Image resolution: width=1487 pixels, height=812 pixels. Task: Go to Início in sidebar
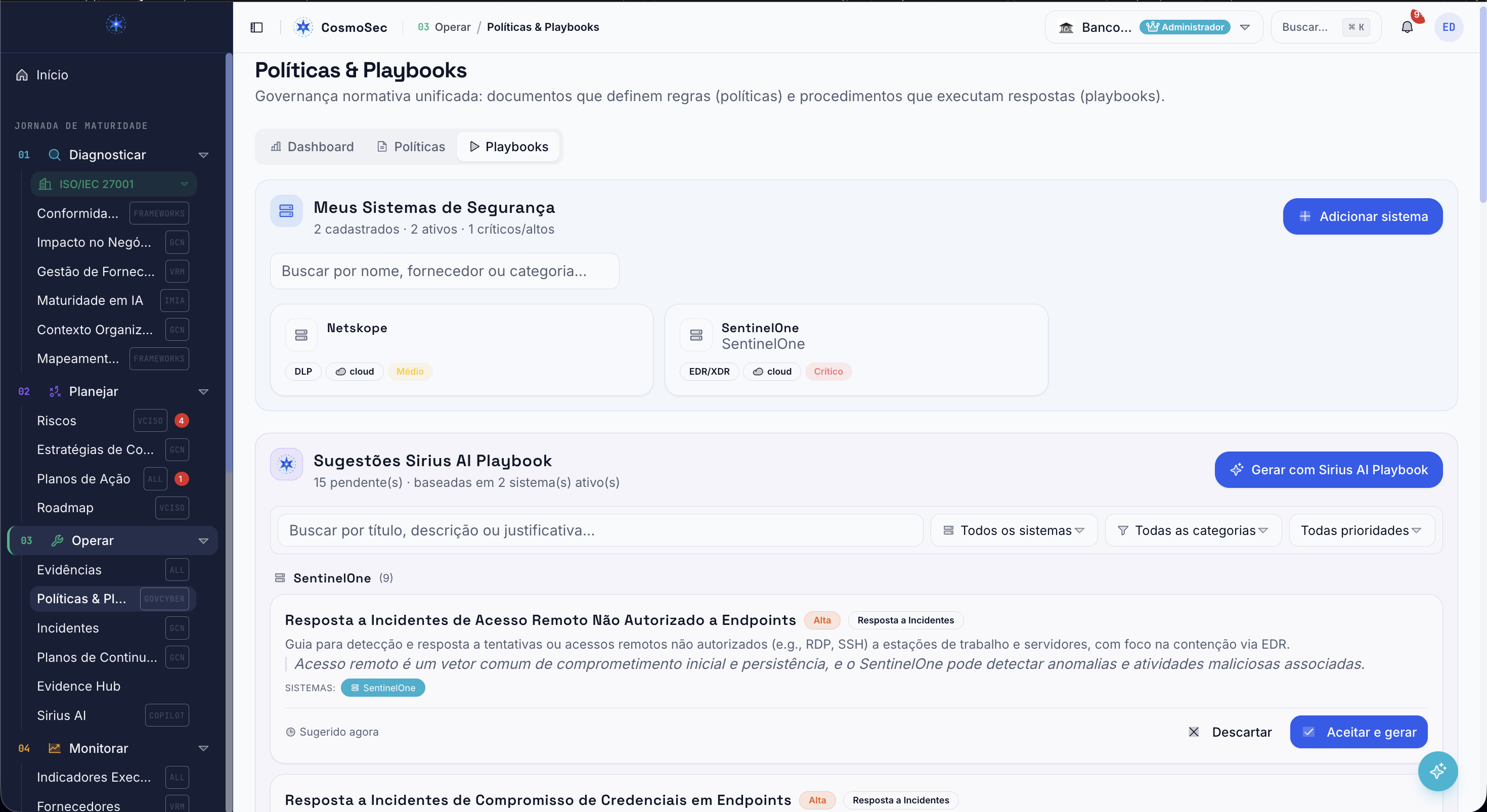[52, 74]
